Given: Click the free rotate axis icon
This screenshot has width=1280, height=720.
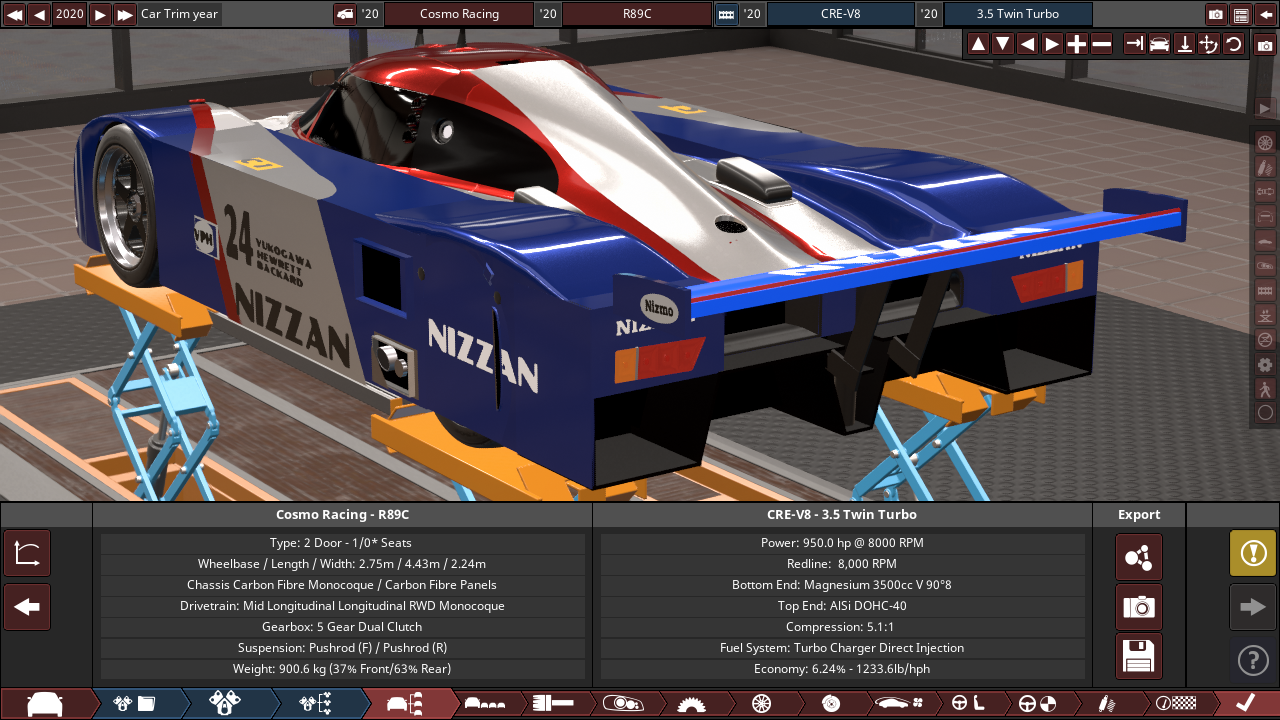Looking at the screenshot, I should click(x=1209, y=44).
